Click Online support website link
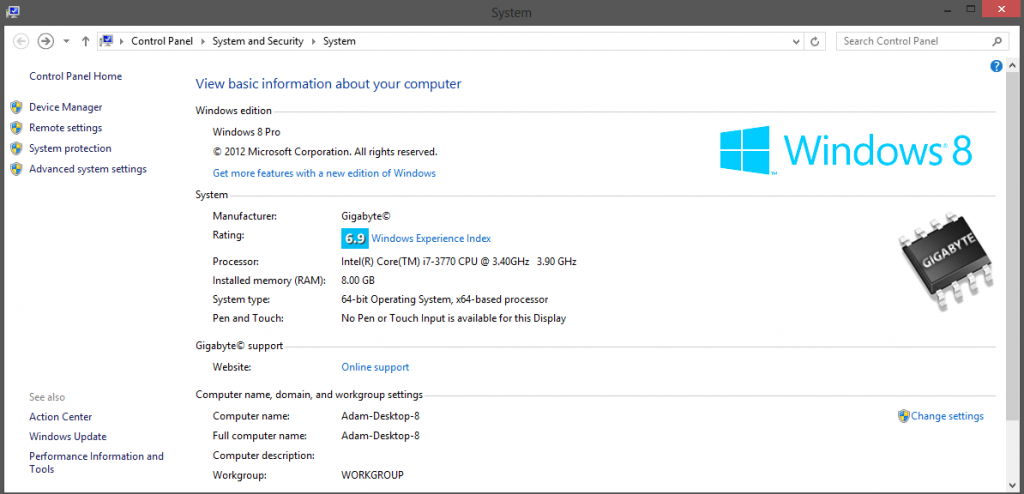 click(375, 367)
